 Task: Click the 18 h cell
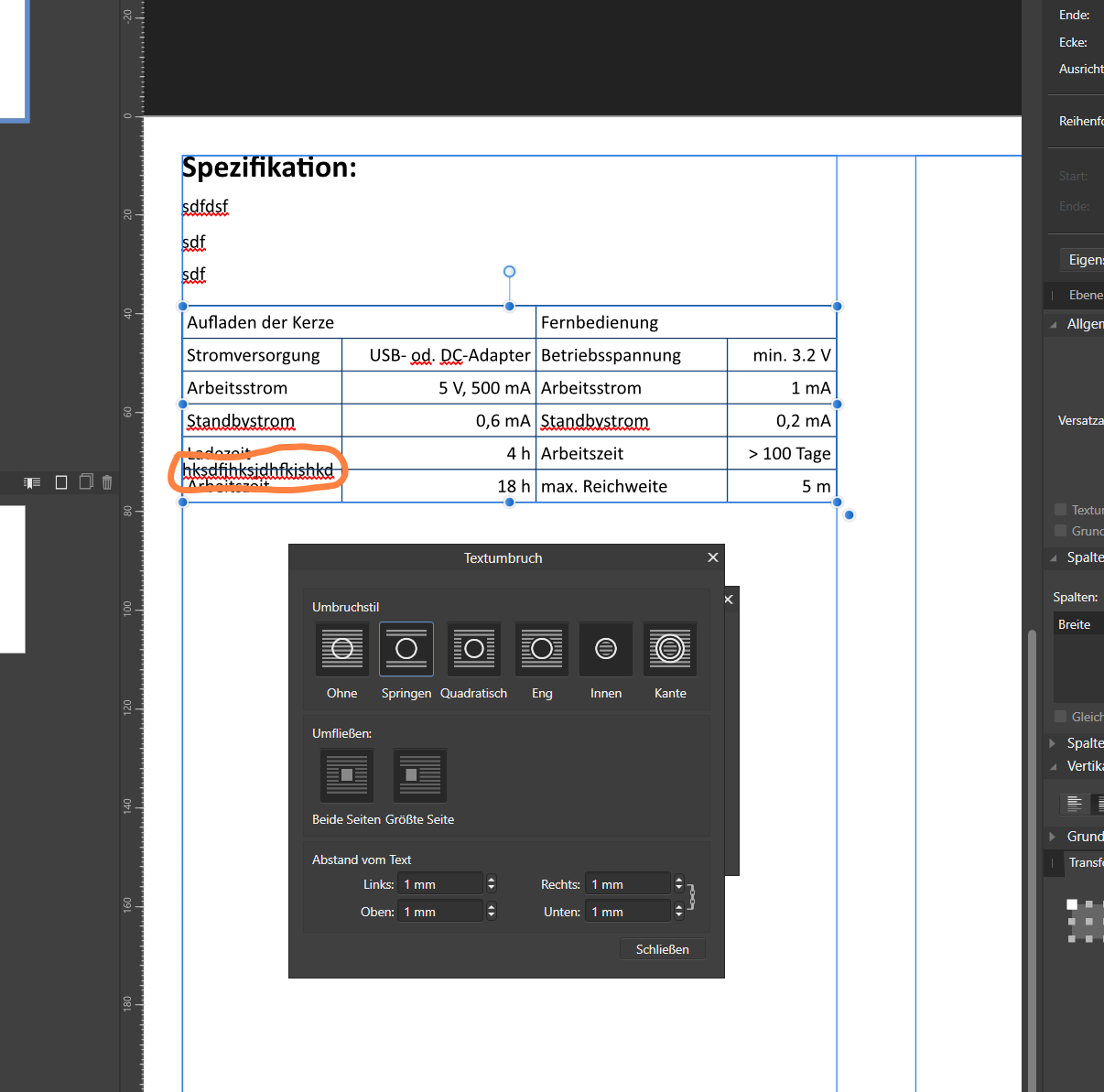coord(438,487)
